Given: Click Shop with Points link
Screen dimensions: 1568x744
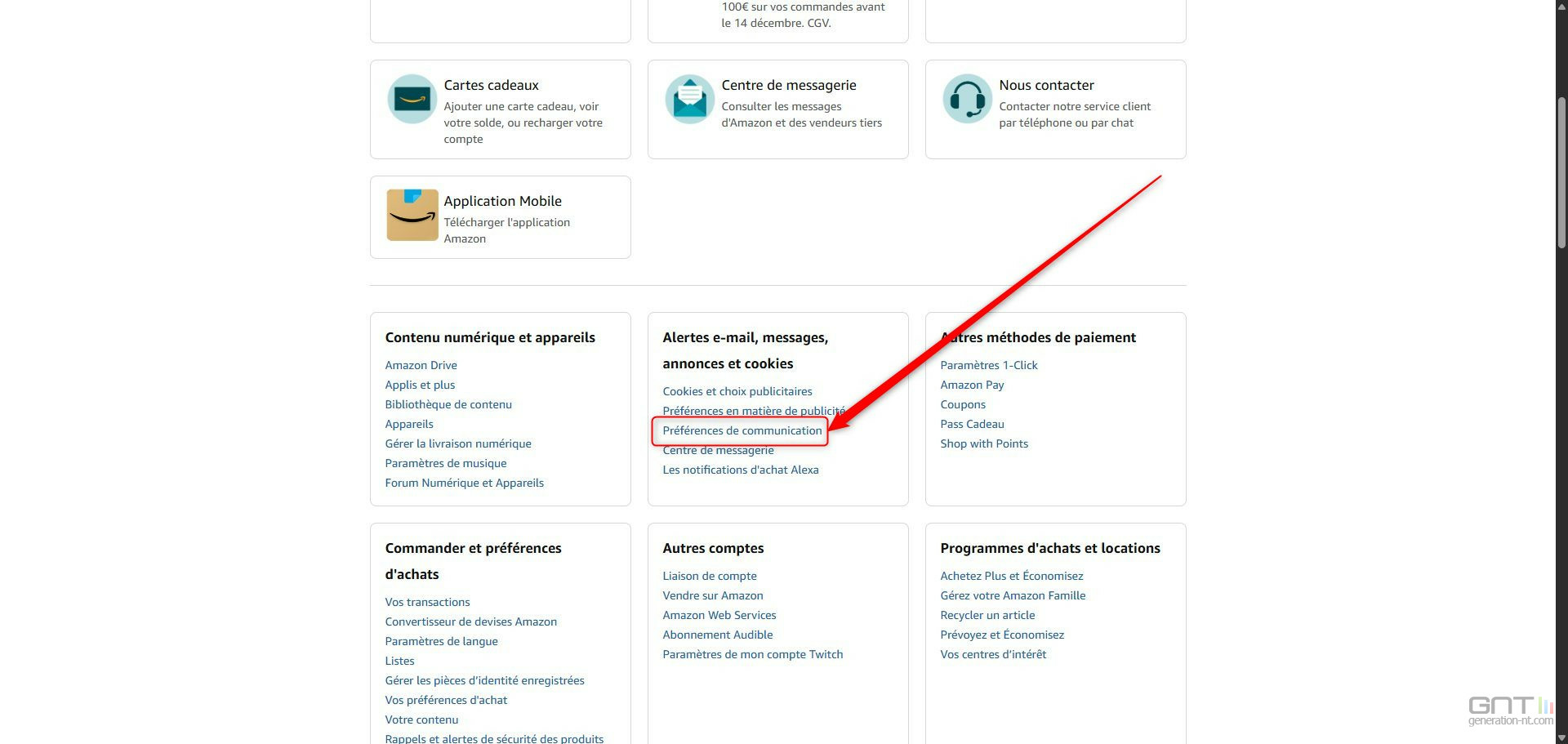Looking at the screenshot, I should tap(983, 443).
